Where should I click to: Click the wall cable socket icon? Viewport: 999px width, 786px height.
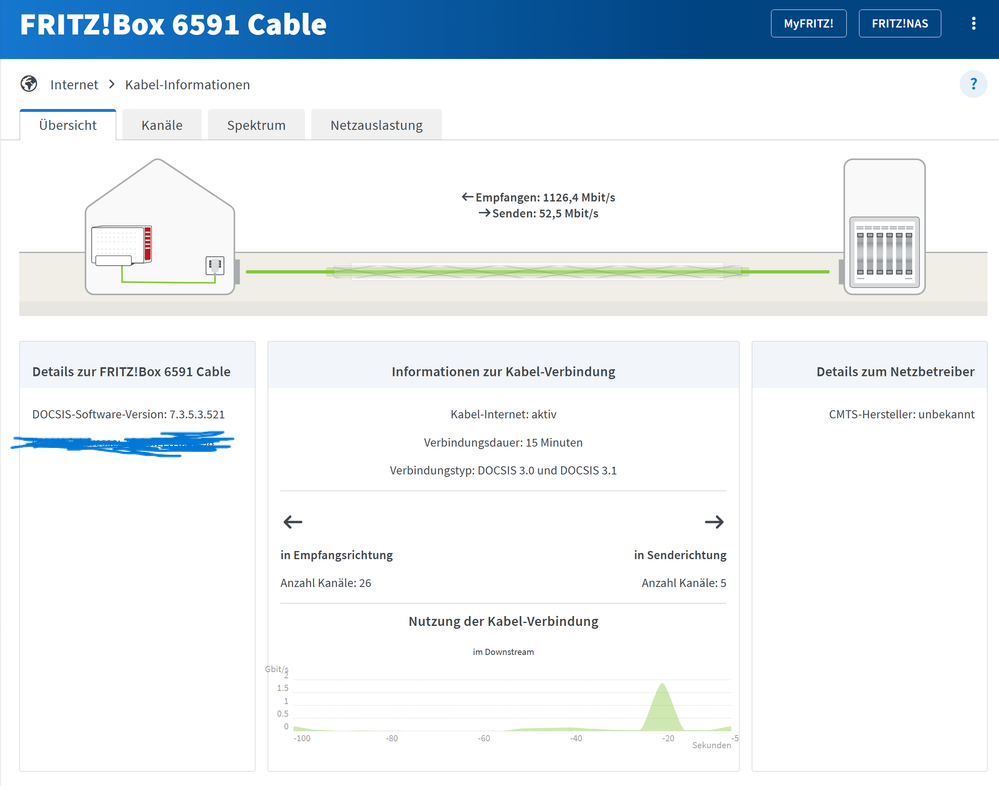215,265
